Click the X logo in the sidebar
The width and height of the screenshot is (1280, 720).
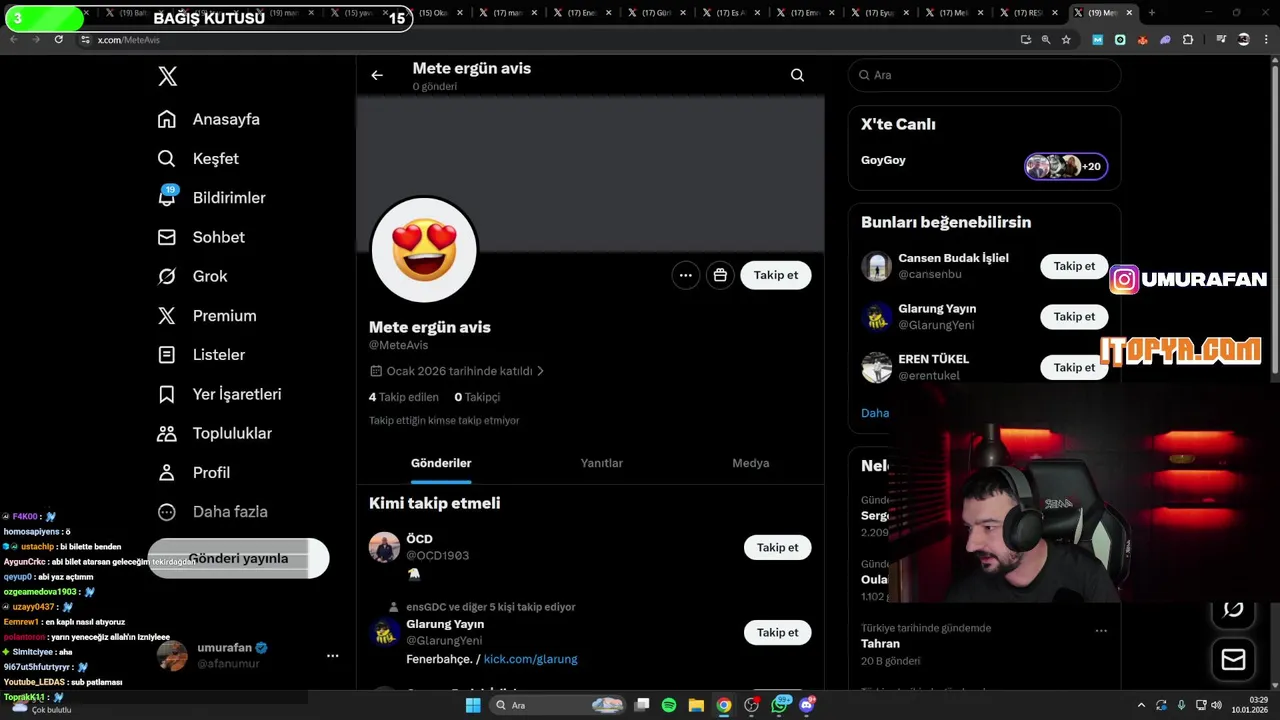coord(168,77)
